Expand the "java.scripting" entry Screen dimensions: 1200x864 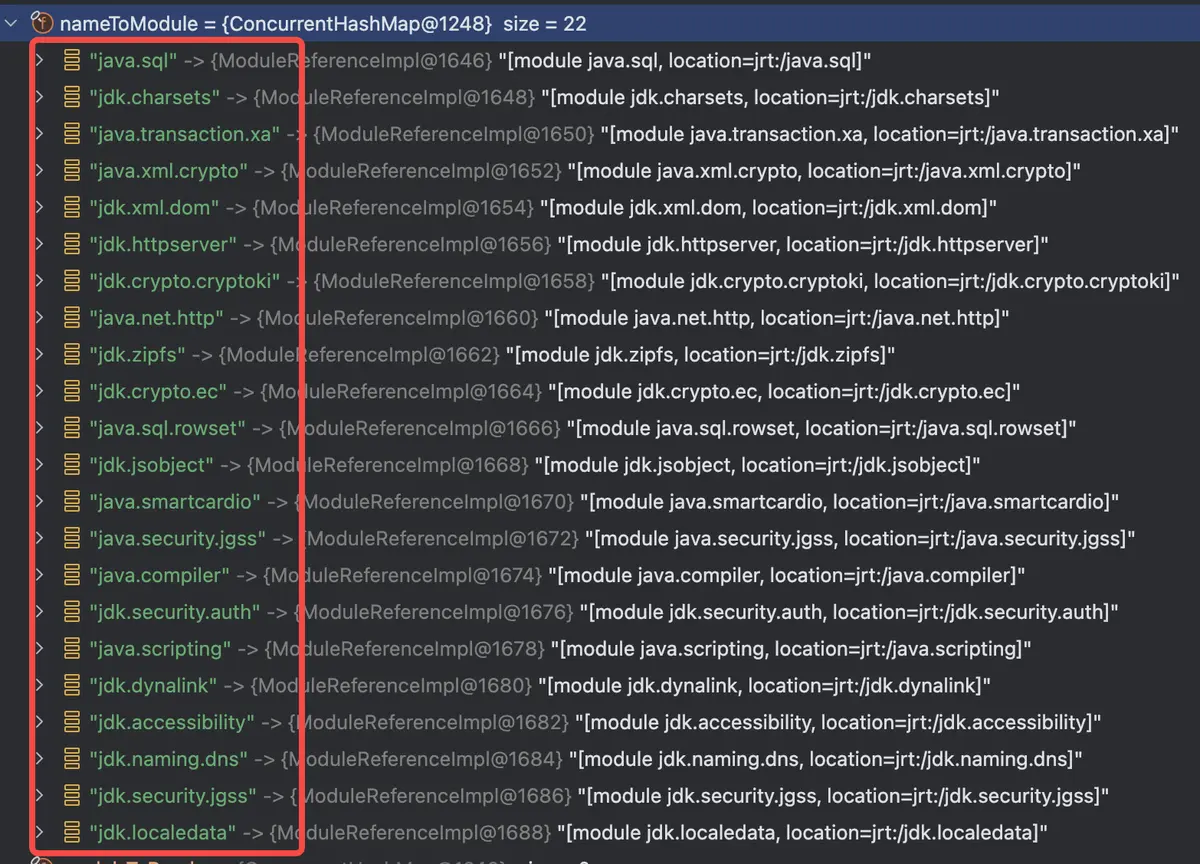[x=38, y=648]
